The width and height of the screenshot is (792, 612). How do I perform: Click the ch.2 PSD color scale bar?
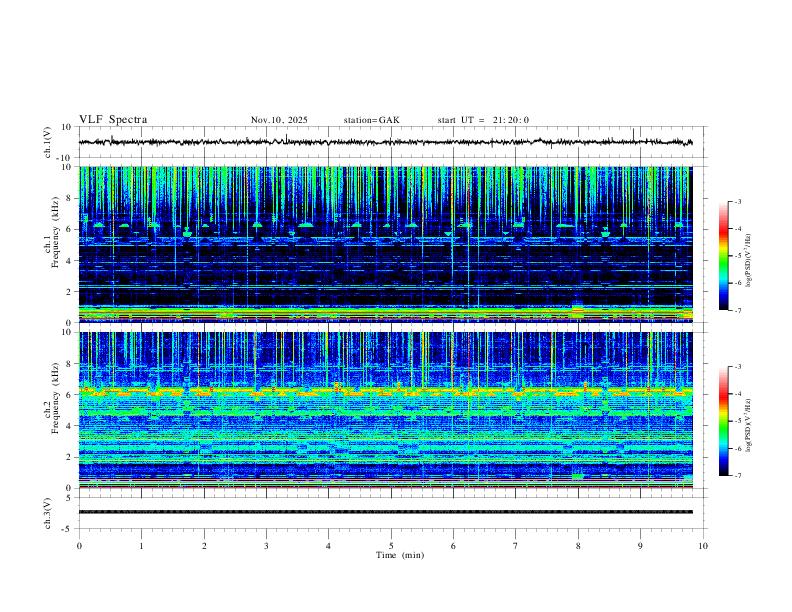coord(723,421)
